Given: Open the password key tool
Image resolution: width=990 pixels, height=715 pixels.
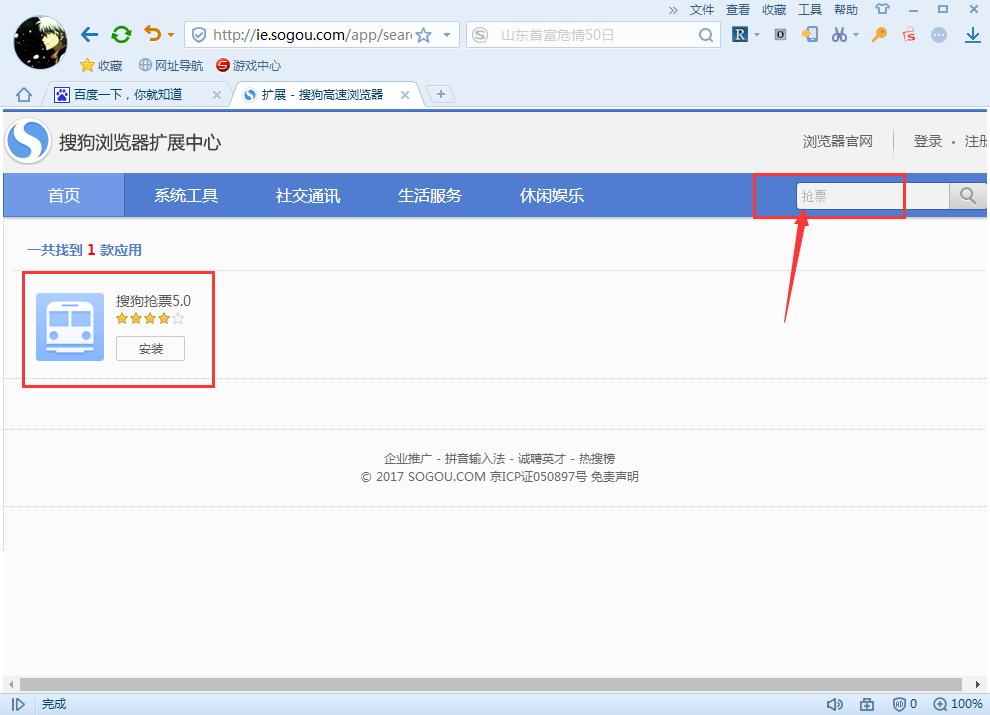Looking at the screenshot, I should (878, 34).
